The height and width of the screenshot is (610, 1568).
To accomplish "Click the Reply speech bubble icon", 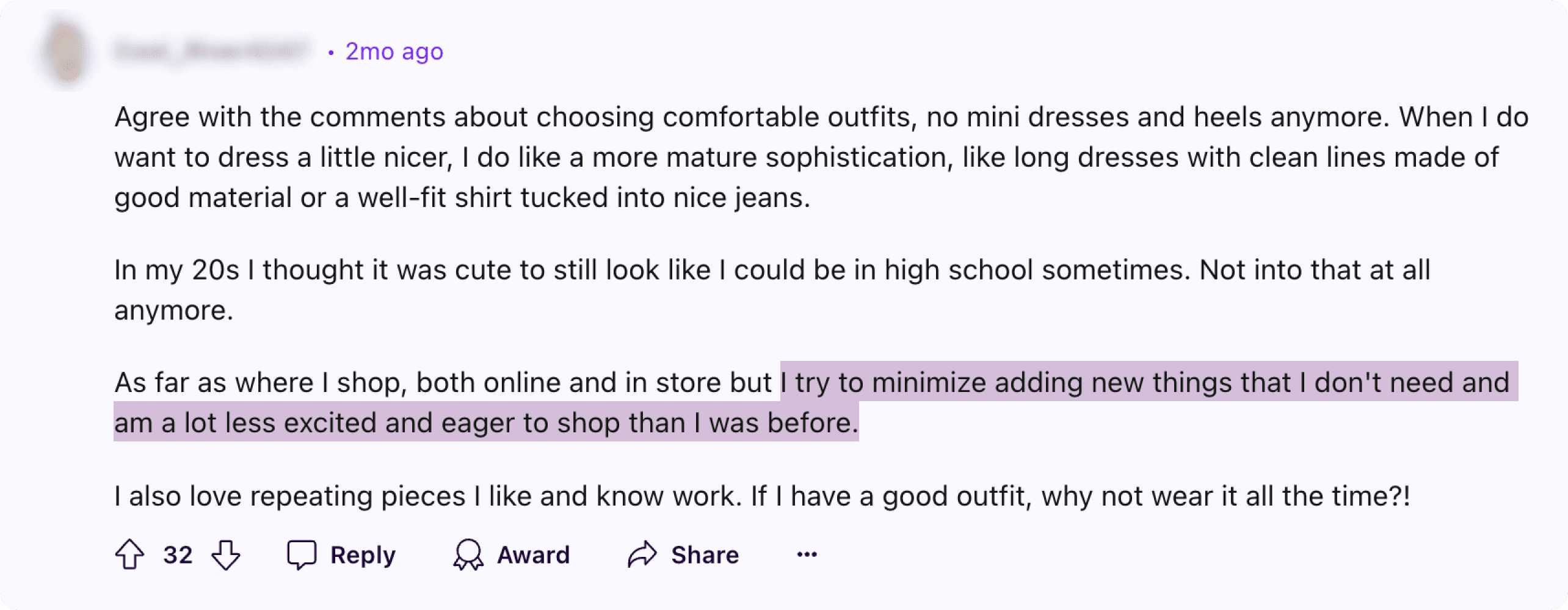I will point(302,554).
